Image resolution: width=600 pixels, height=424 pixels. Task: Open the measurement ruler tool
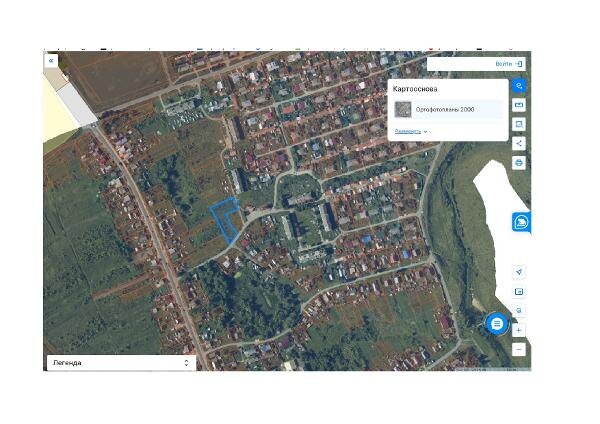(519, 105)
